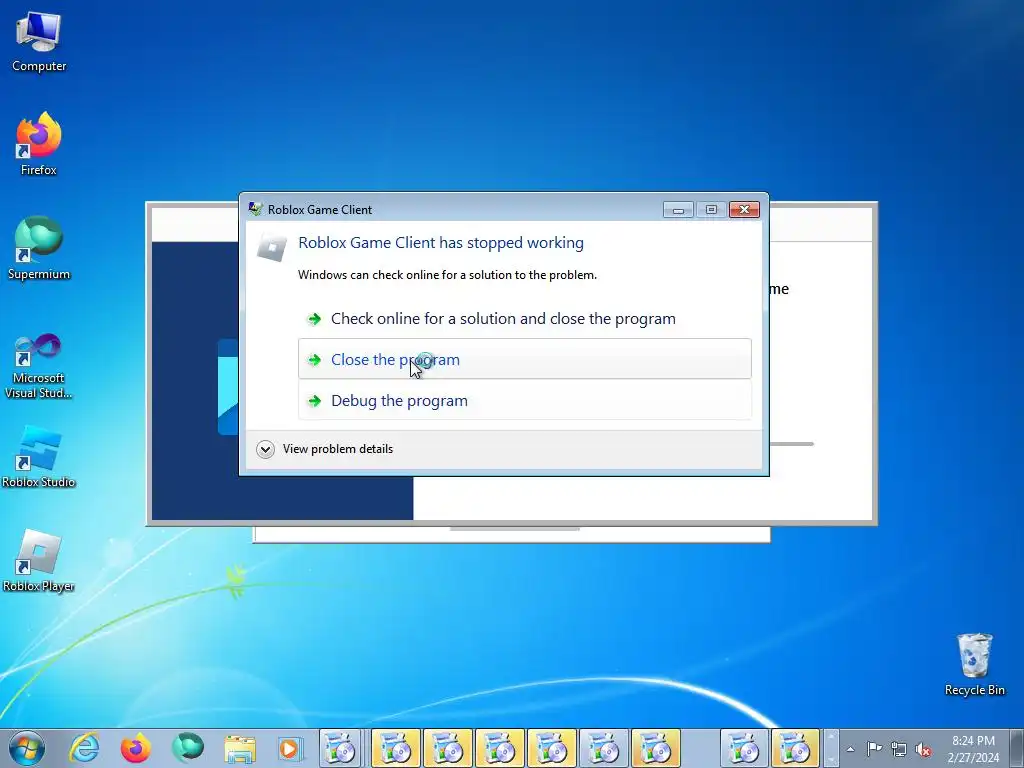The height and width of the screenshot is (768, 1024).
Task: Click the Show desktop button on the taskbar
Action: click(x=1017, y=748)
